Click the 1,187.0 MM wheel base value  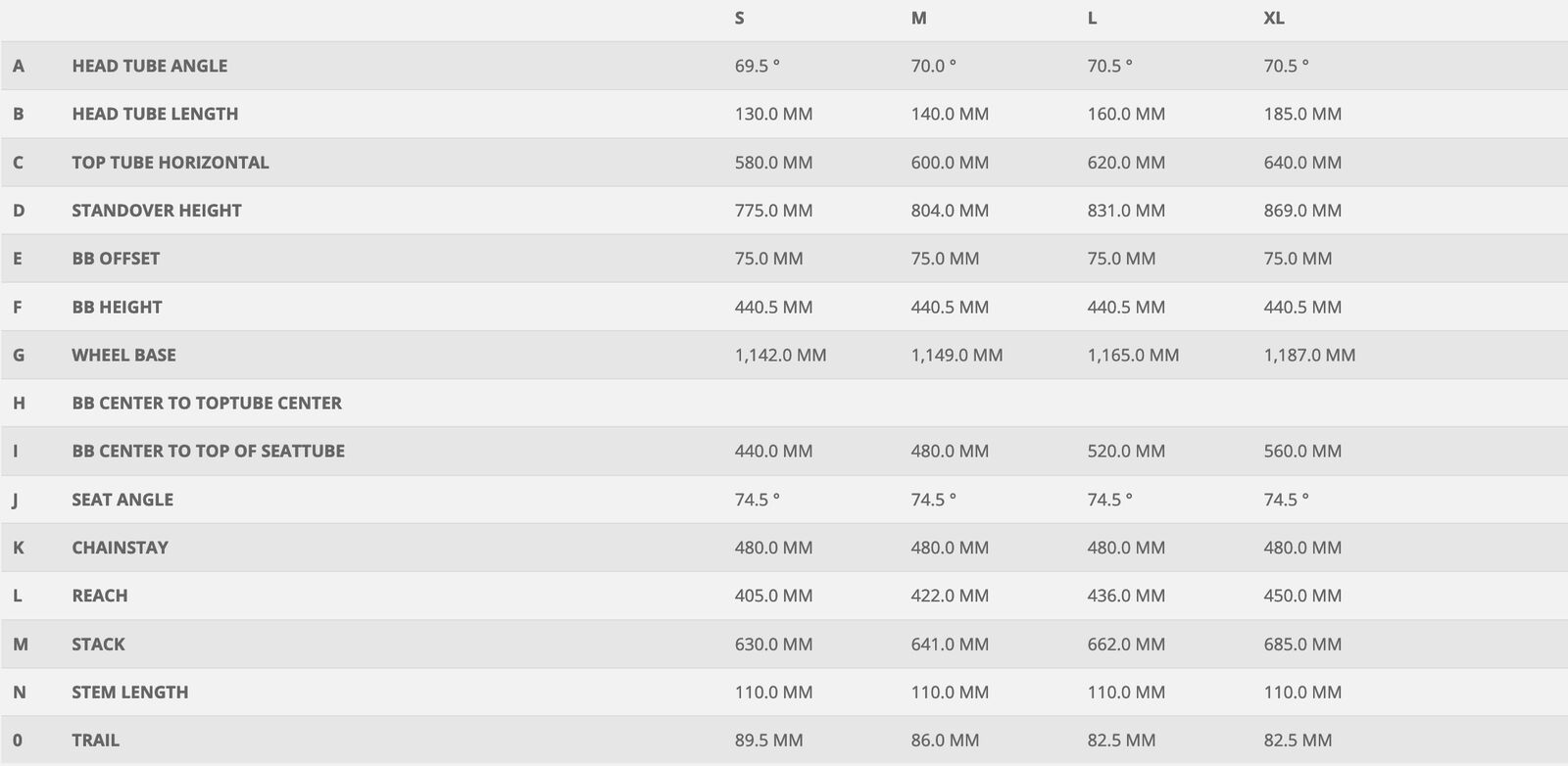tap(1309, 355)
